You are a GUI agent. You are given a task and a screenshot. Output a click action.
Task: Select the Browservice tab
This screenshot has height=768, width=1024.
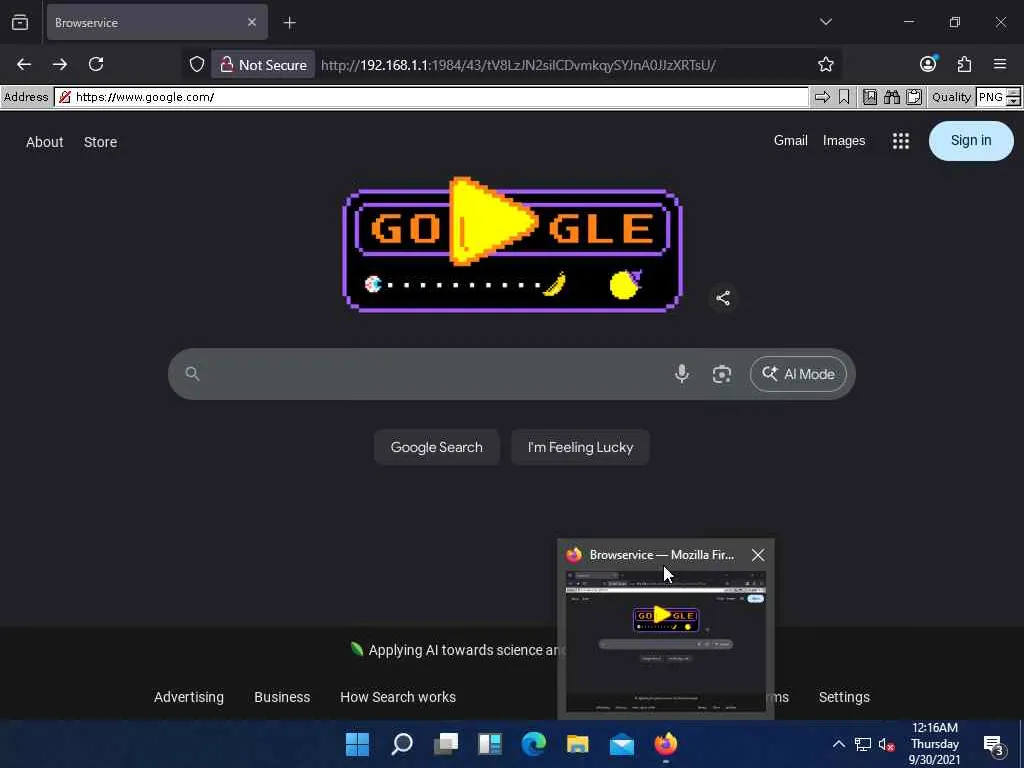click(157, 22)
